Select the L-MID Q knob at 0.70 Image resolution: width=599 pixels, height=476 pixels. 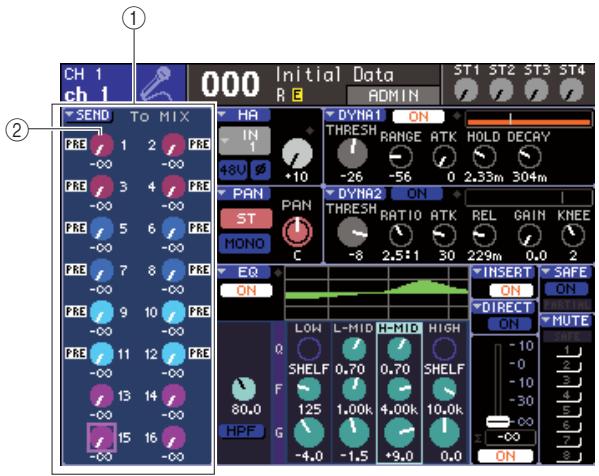(354, 348)
